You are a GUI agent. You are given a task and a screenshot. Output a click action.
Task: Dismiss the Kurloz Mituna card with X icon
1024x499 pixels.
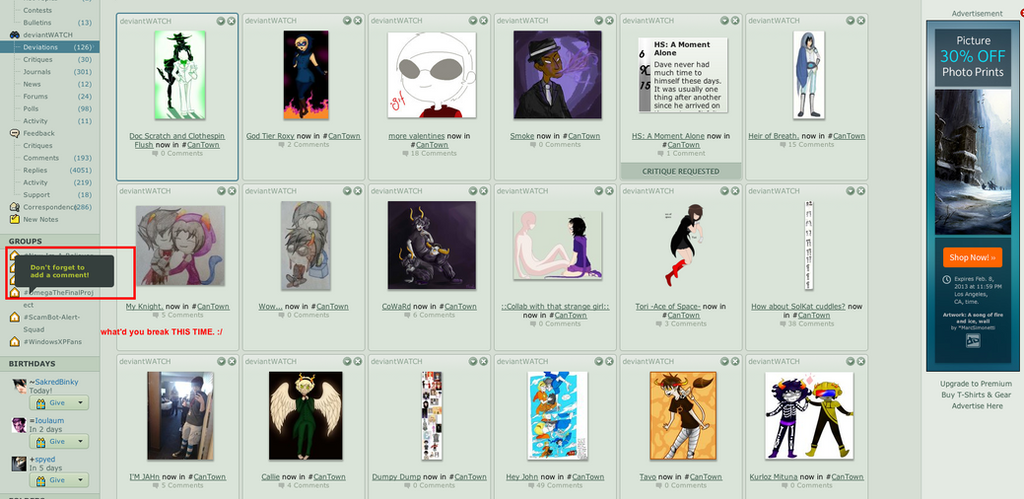point(861,361)
